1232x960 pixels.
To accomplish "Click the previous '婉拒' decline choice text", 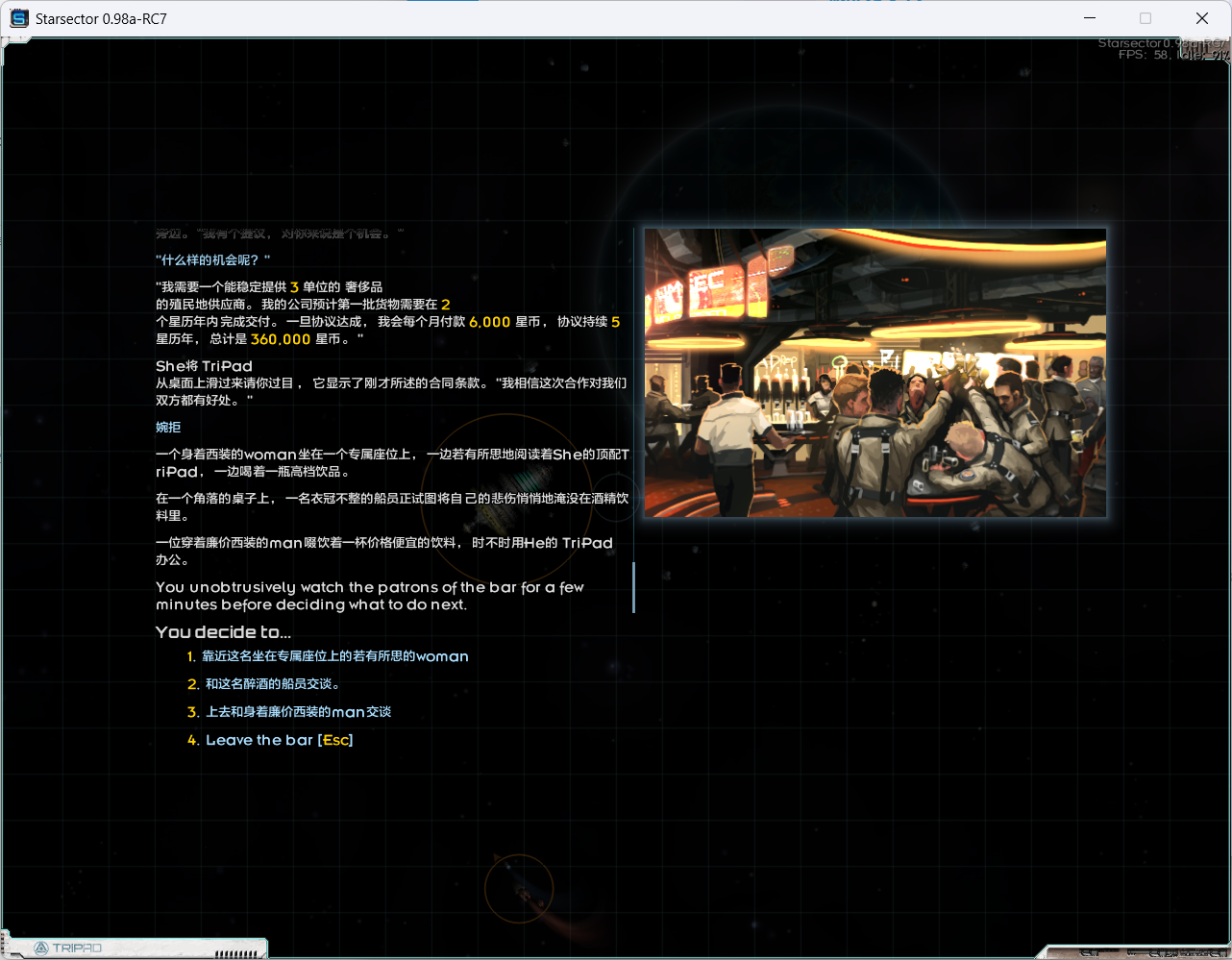I will click(168, 427).
